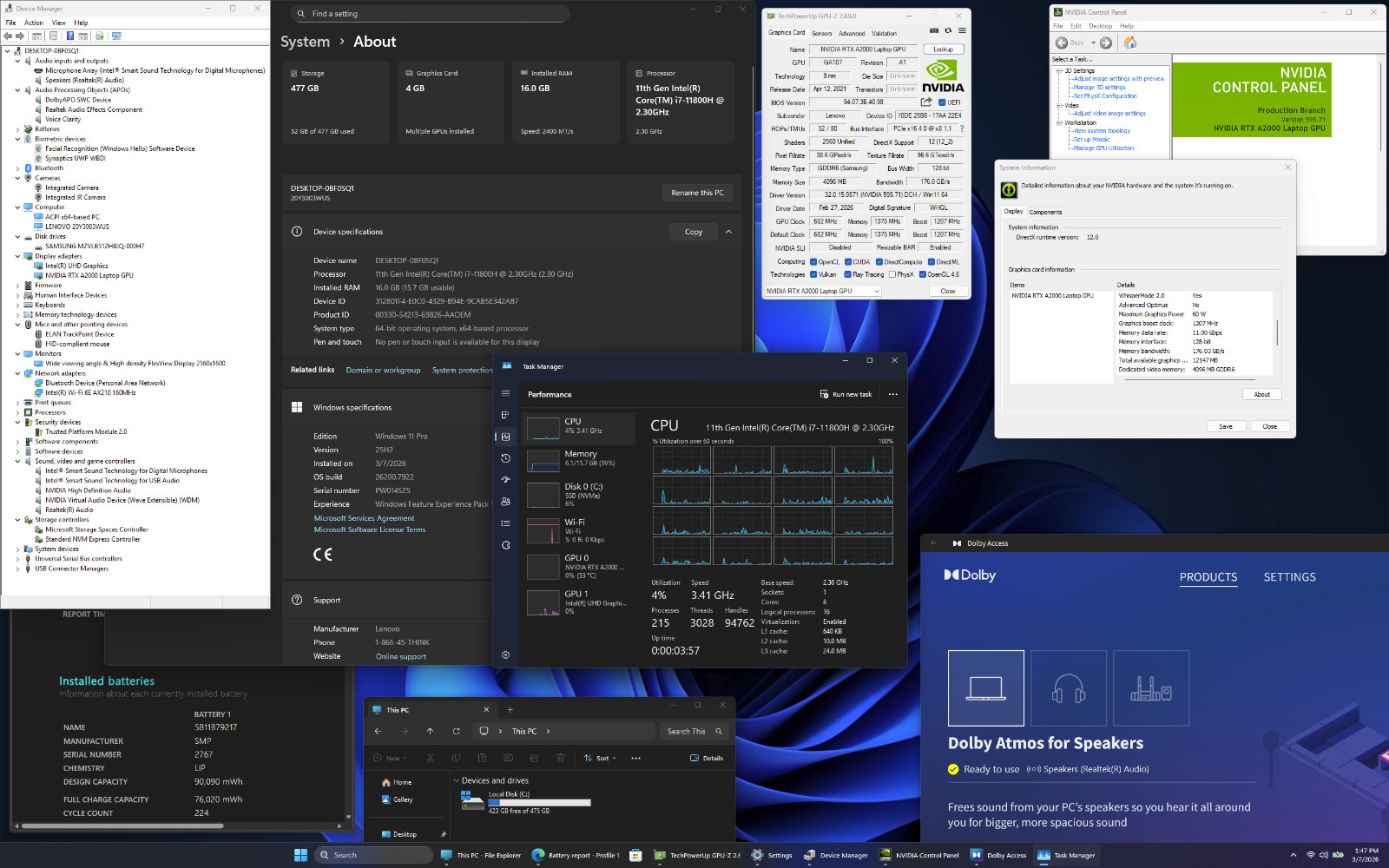The width and height of the screenshot is (1389, 868).
Task: Expand Batteries node in Device Manager
Action: tap(17, 129)
